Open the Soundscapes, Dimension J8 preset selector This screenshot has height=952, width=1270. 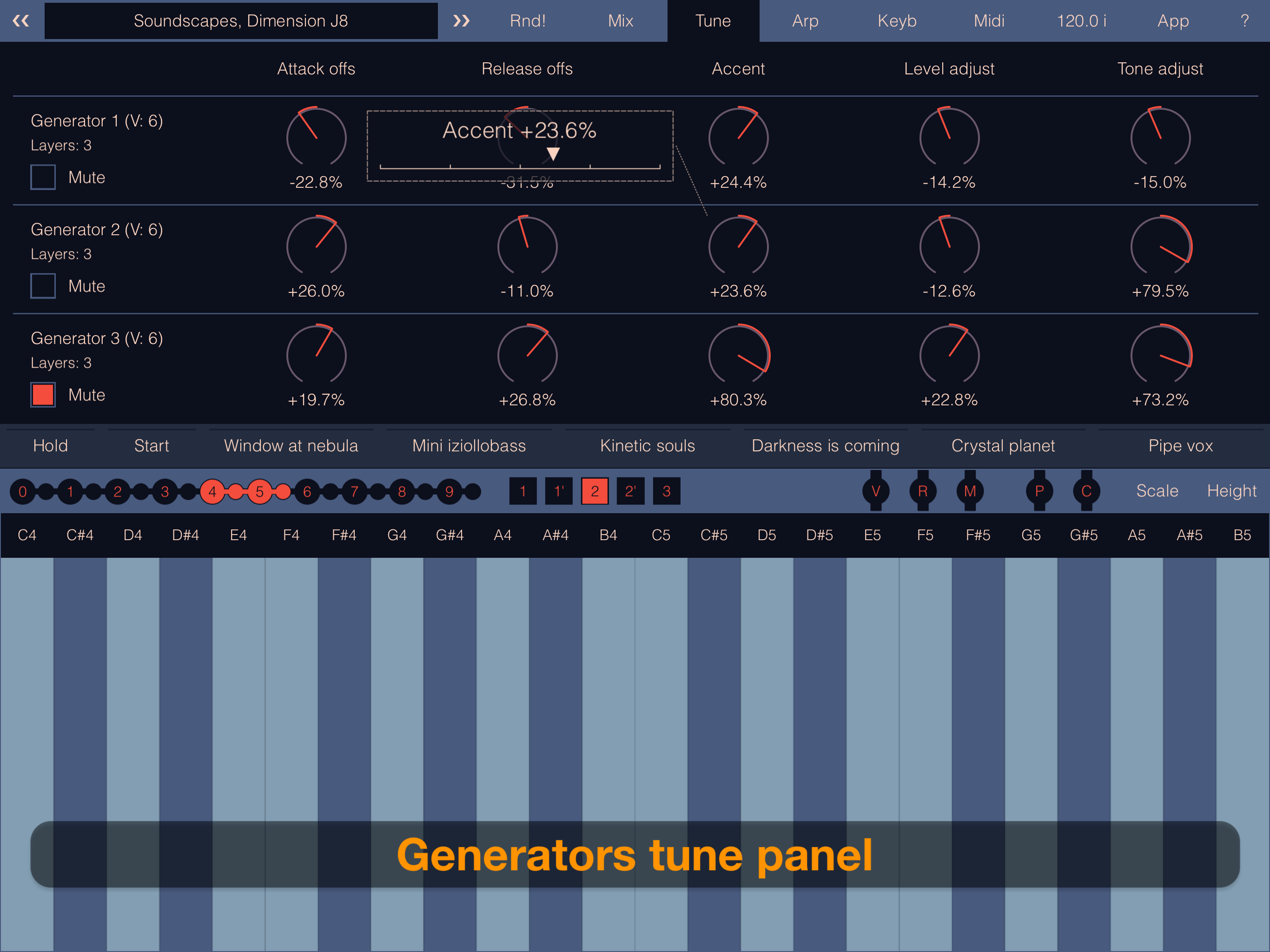241,21
